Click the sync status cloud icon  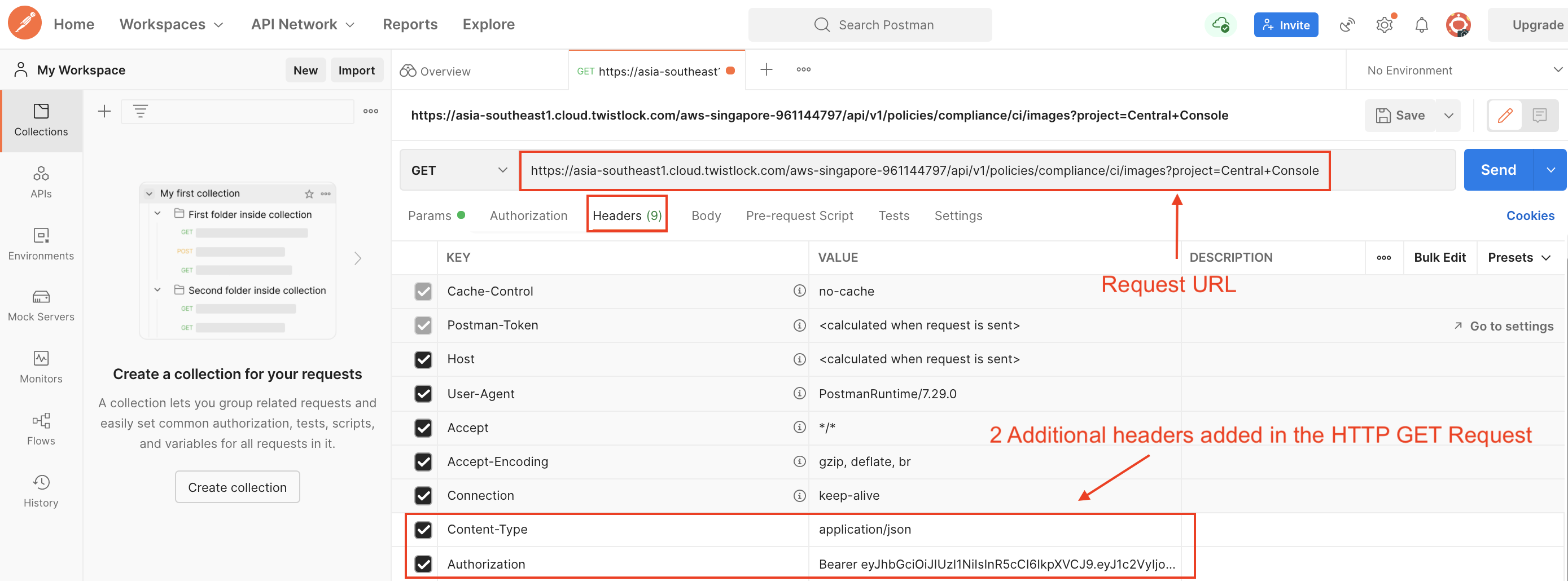tap(1220, 25)
